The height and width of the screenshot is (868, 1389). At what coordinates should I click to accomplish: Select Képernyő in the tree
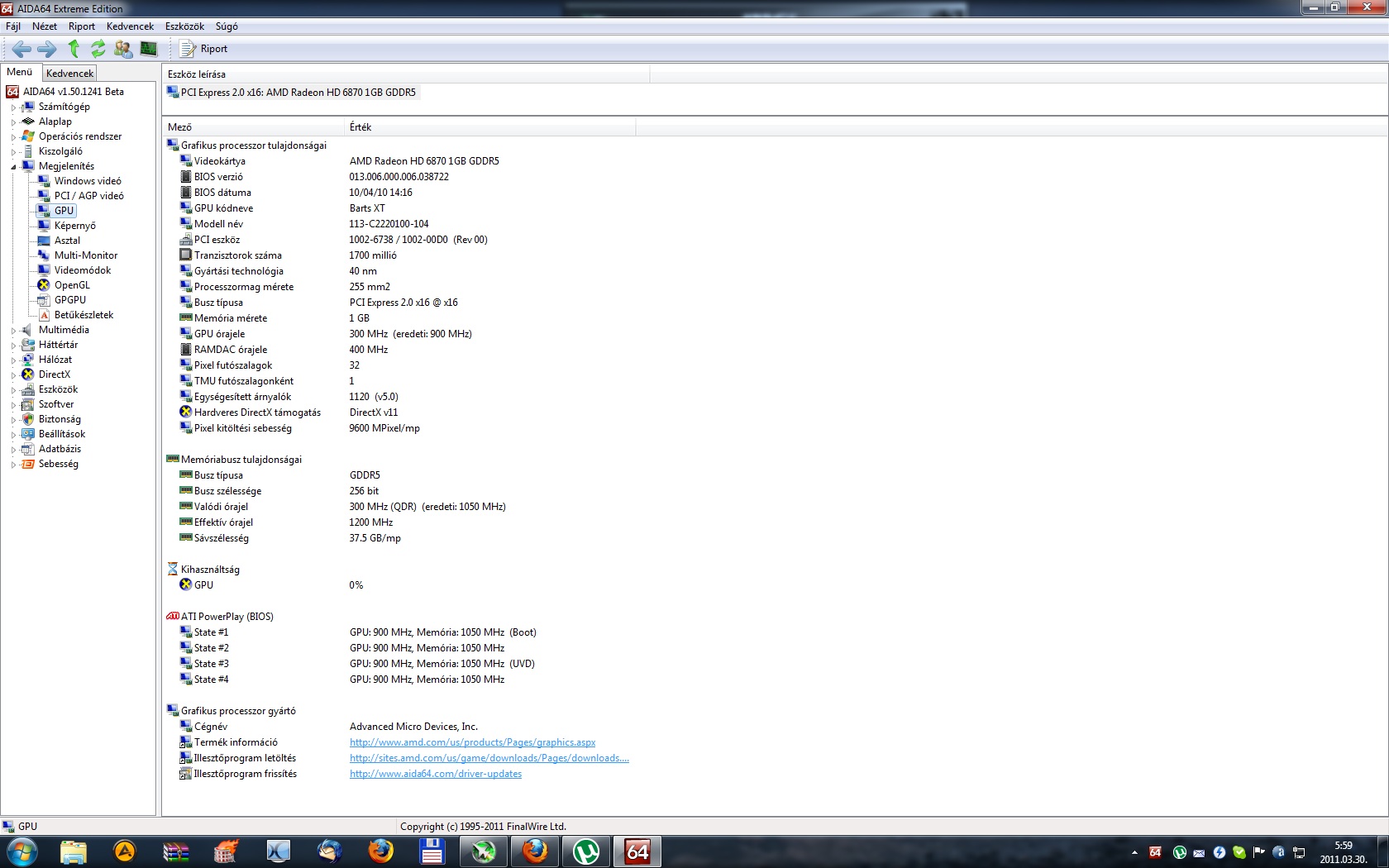75,226
